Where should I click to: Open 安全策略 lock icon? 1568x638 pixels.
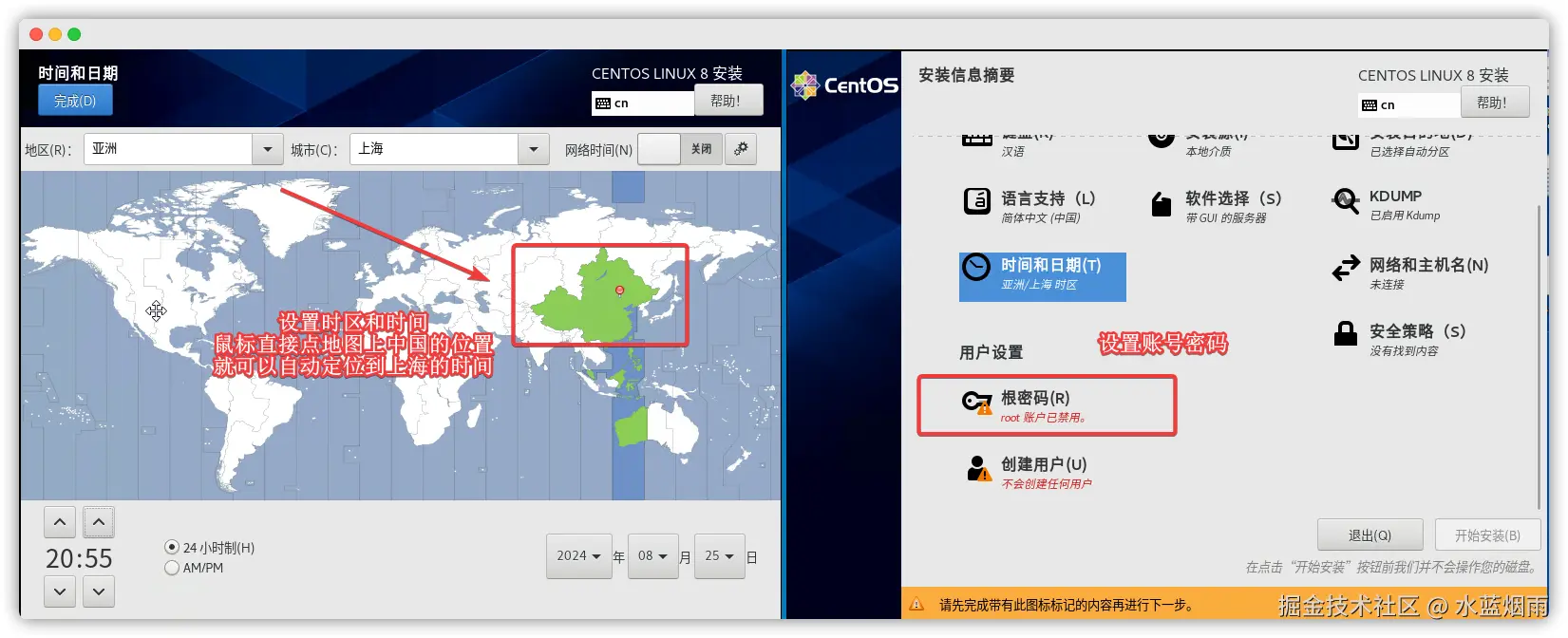pos(1346,333)
